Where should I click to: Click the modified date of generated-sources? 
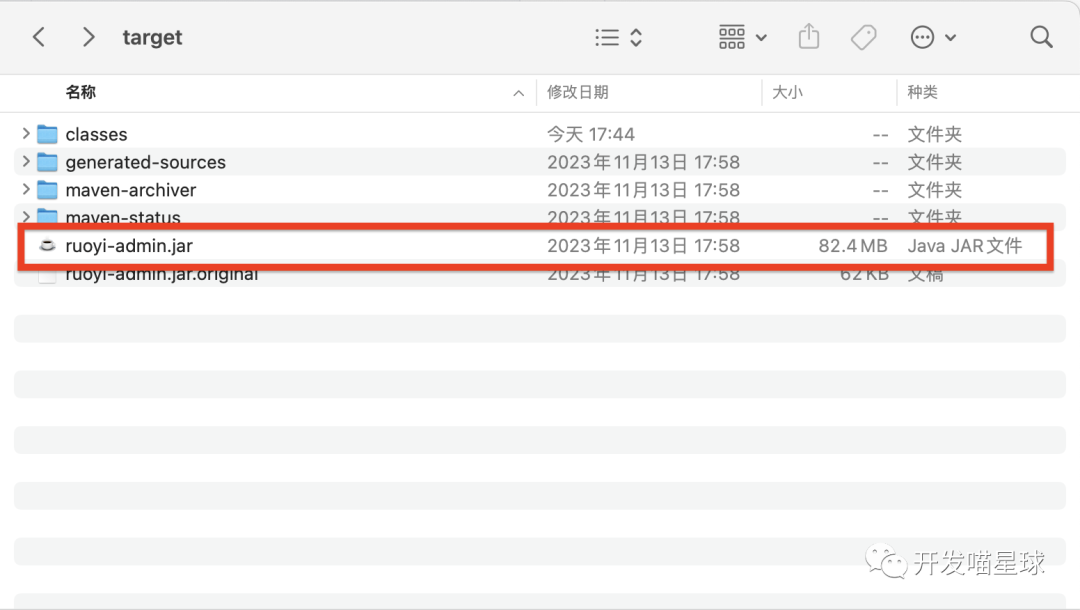[x=643, y=162]
